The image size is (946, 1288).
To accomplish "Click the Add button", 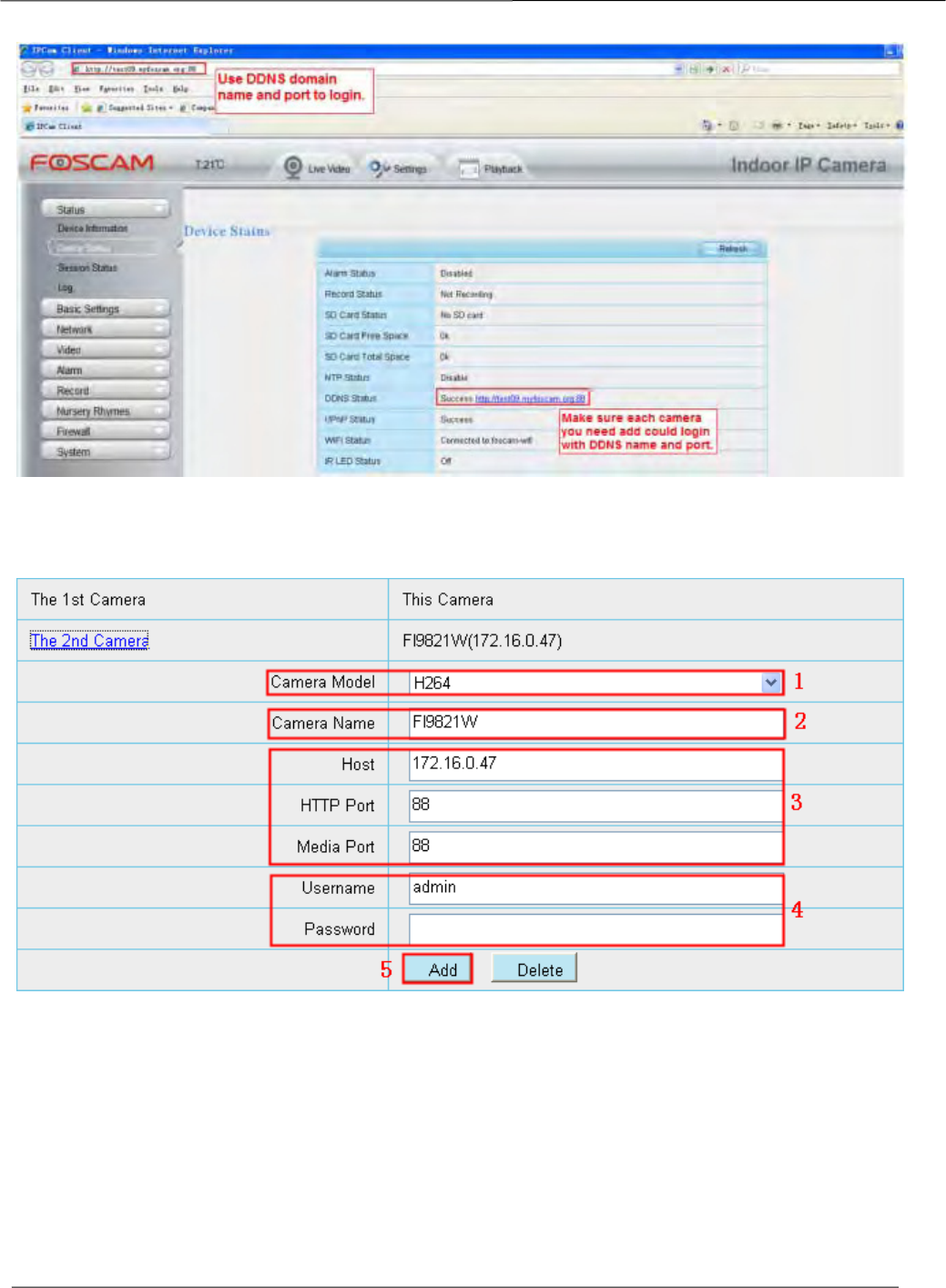I will pyautogui.click(x=438, y=969).
